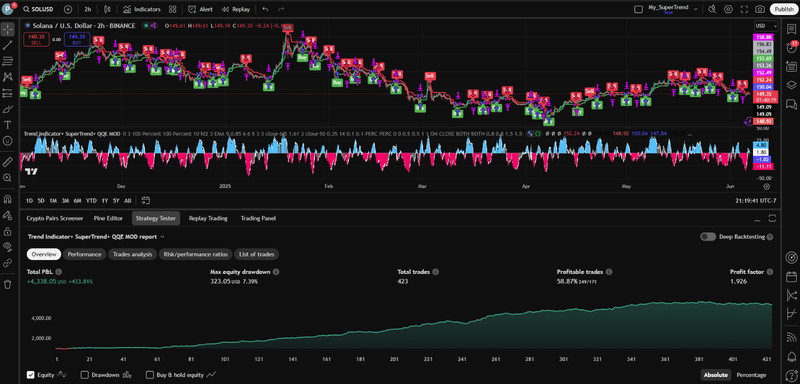Maximize the bottom strategy panel

[772, 218]
